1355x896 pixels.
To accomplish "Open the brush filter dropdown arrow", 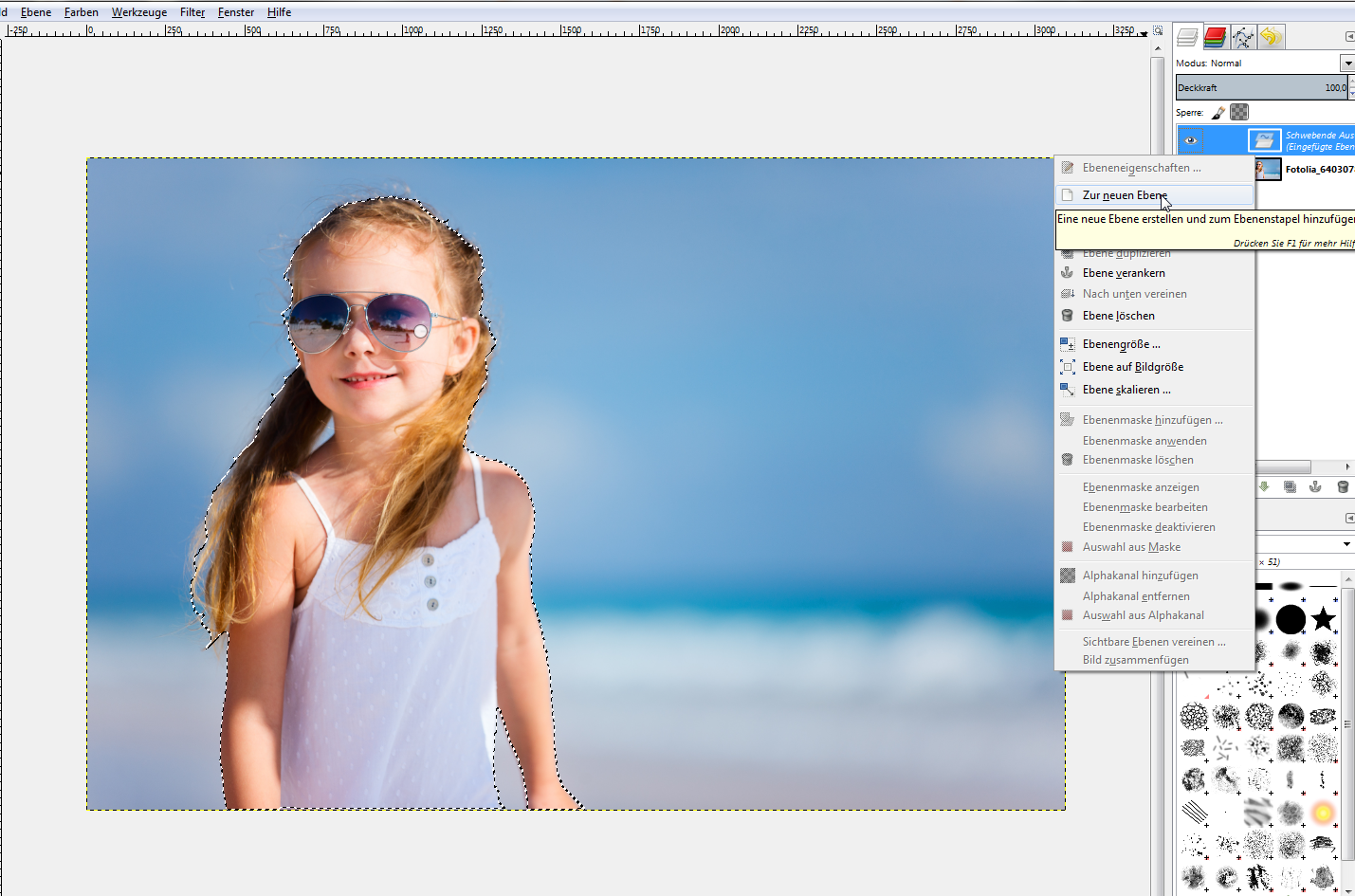I will (x=1346, y=544).
